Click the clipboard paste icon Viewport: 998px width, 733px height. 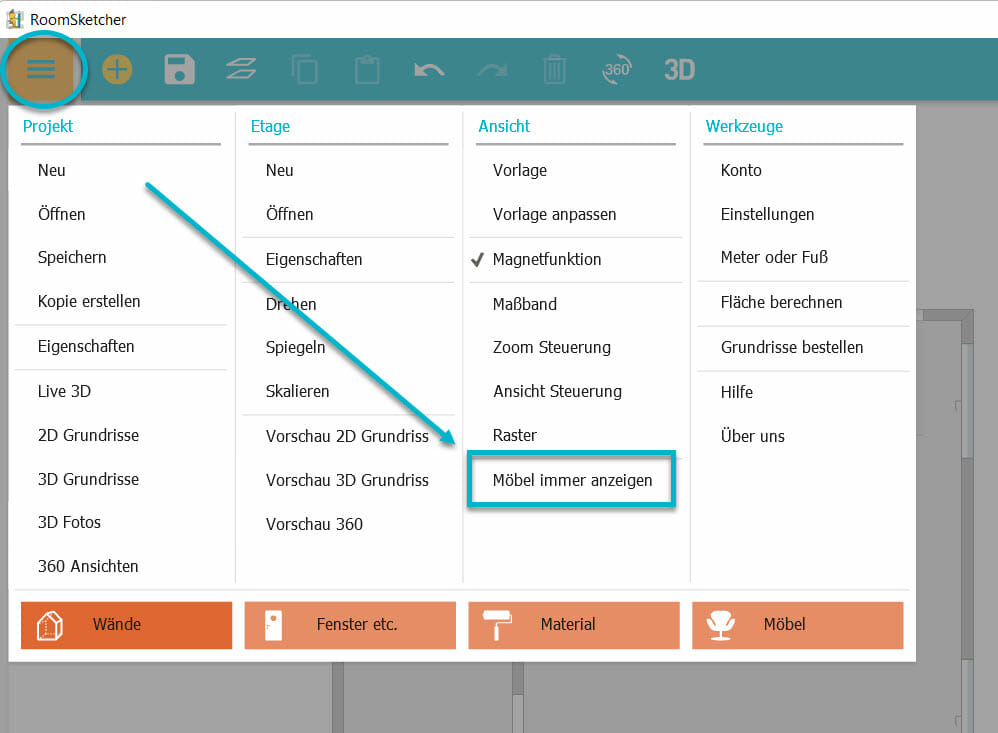pyautogui.click(x=367, y=69)
